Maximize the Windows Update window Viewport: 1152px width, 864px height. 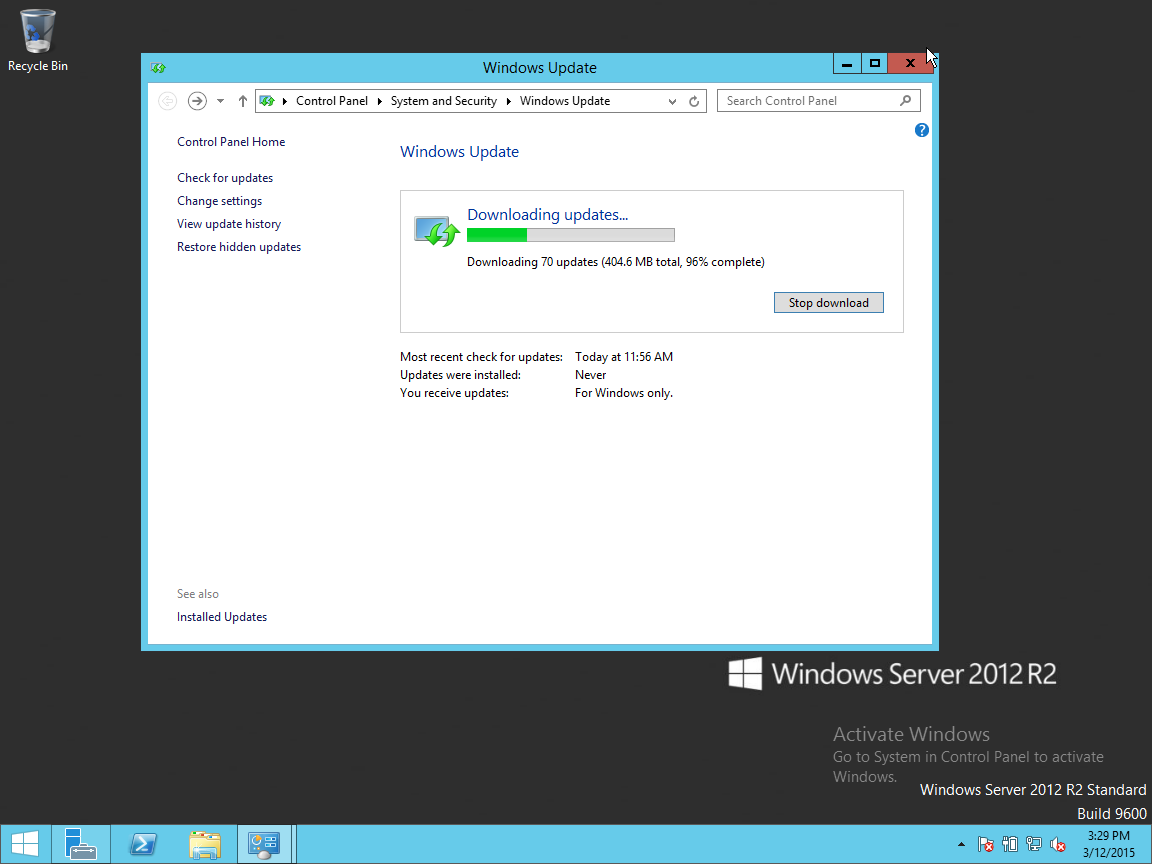(x=874, y=64)
